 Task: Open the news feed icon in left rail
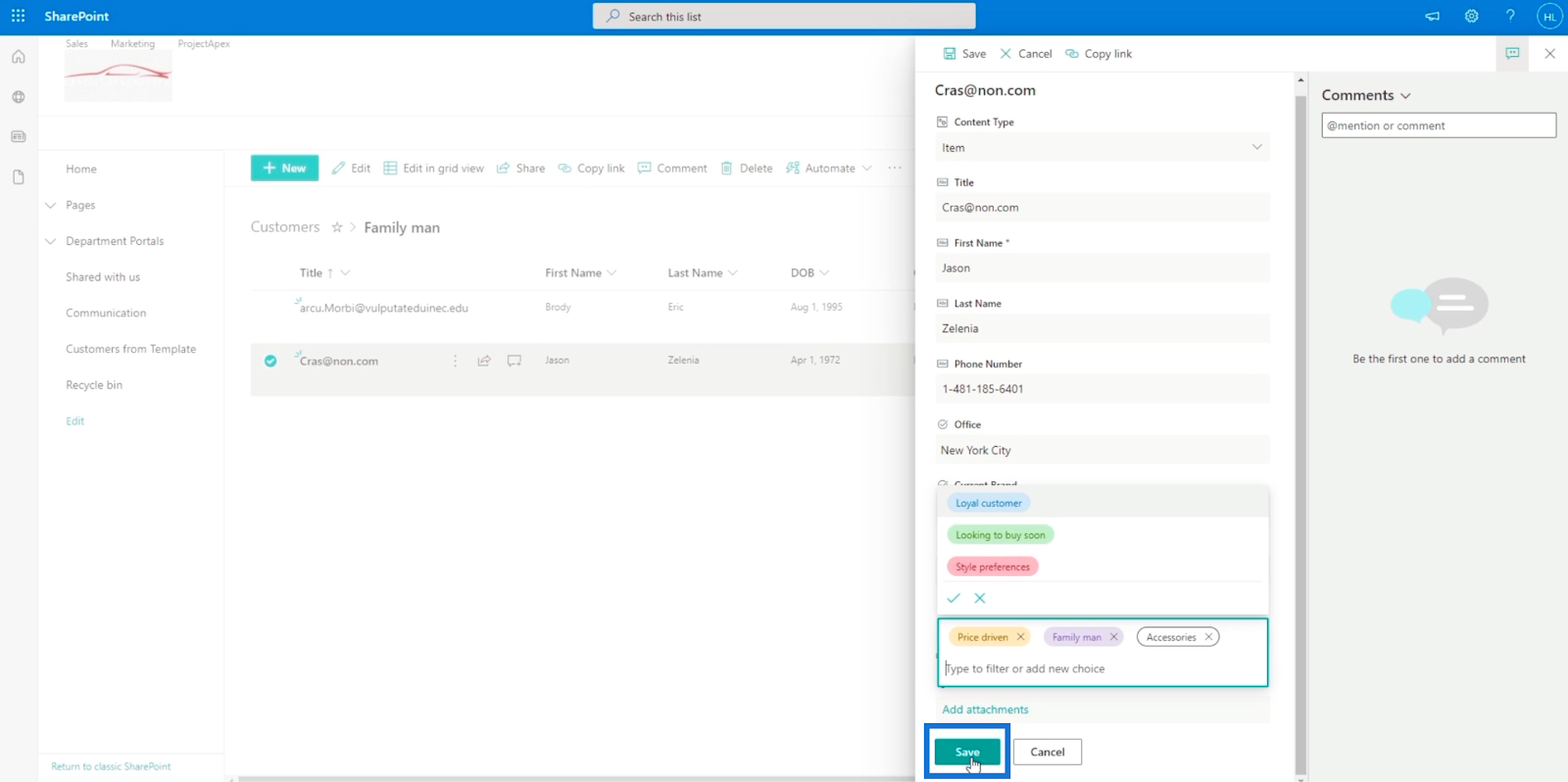[x=18, y=136]
